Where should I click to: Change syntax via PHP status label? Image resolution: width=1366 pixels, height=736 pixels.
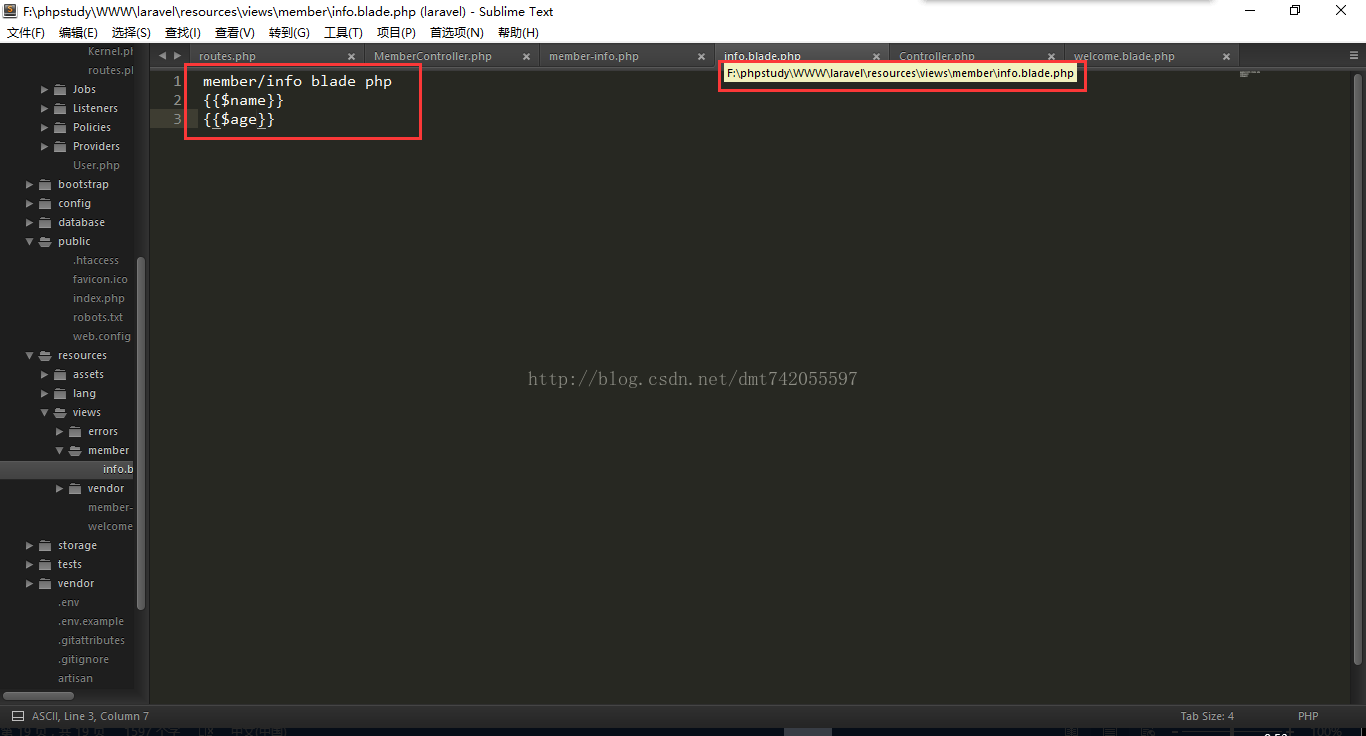click(x=1308, y=716)
